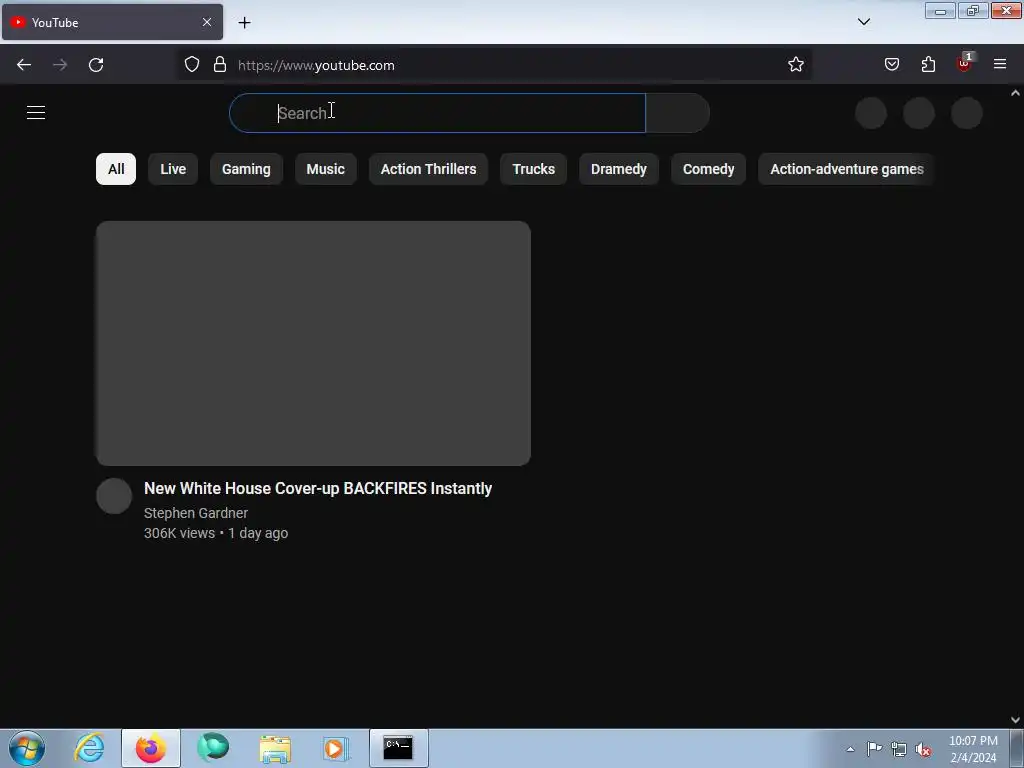Select the YouTube browser tab
The height and width of the screenshot is (768, 1024).
112,22
